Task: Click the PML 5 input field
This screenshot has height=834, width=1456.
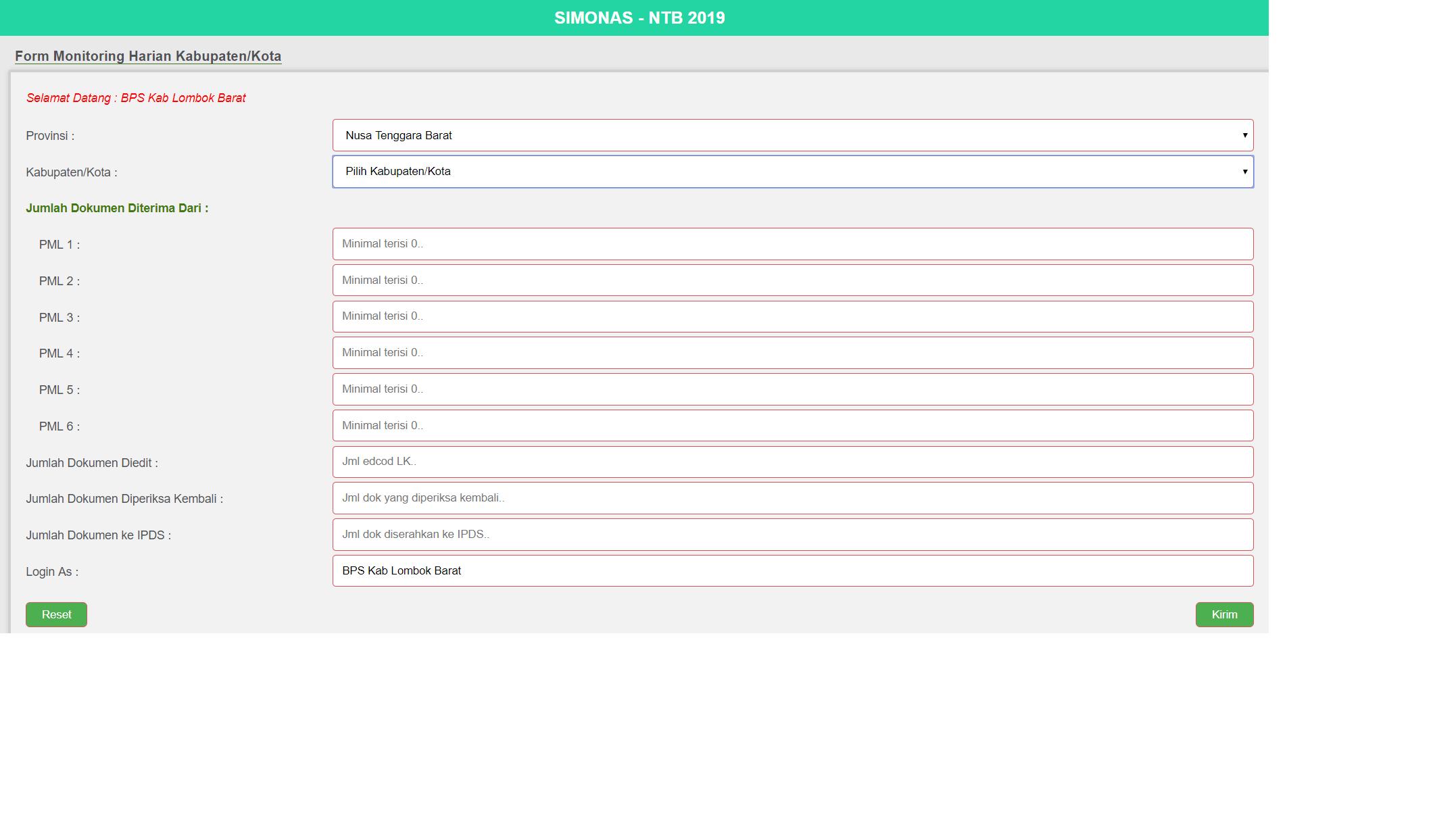Action: click(x=793, y=389)
